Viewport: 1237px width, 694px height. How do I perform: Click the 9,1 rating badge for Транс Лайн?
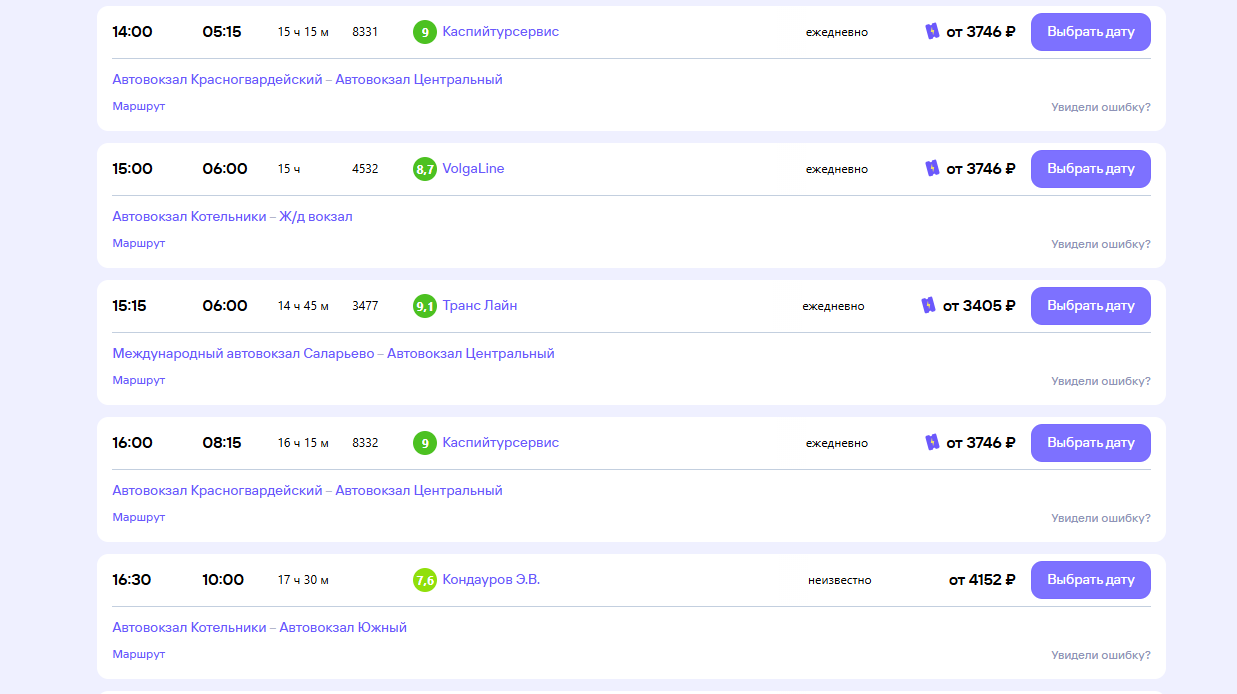425,306
